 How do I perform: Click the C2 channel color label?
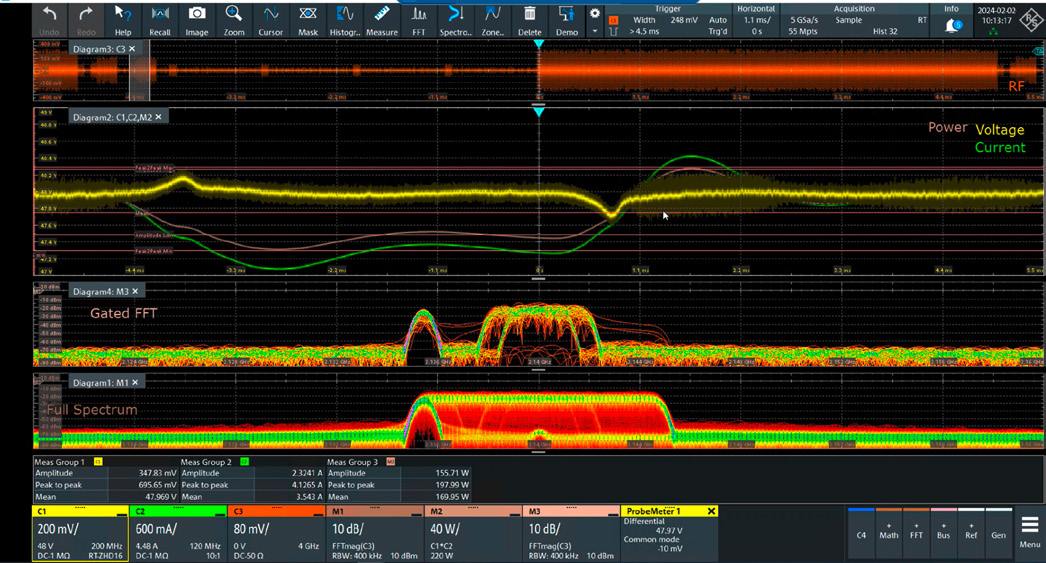point(141,511)
